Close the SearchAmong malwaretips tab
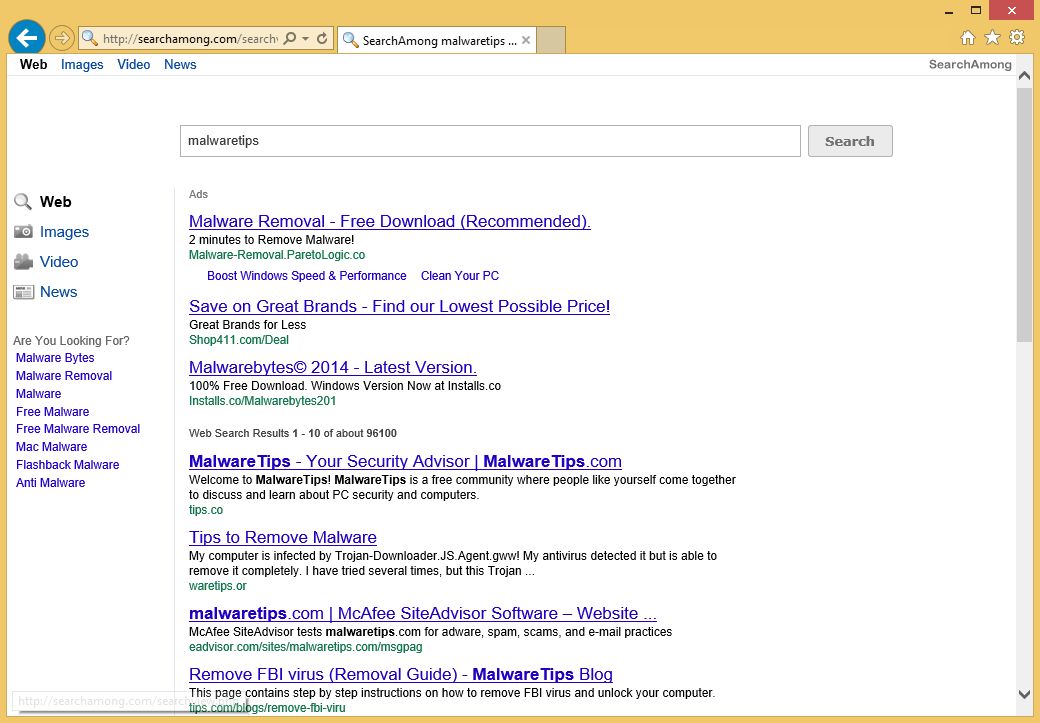 point(526,41)
